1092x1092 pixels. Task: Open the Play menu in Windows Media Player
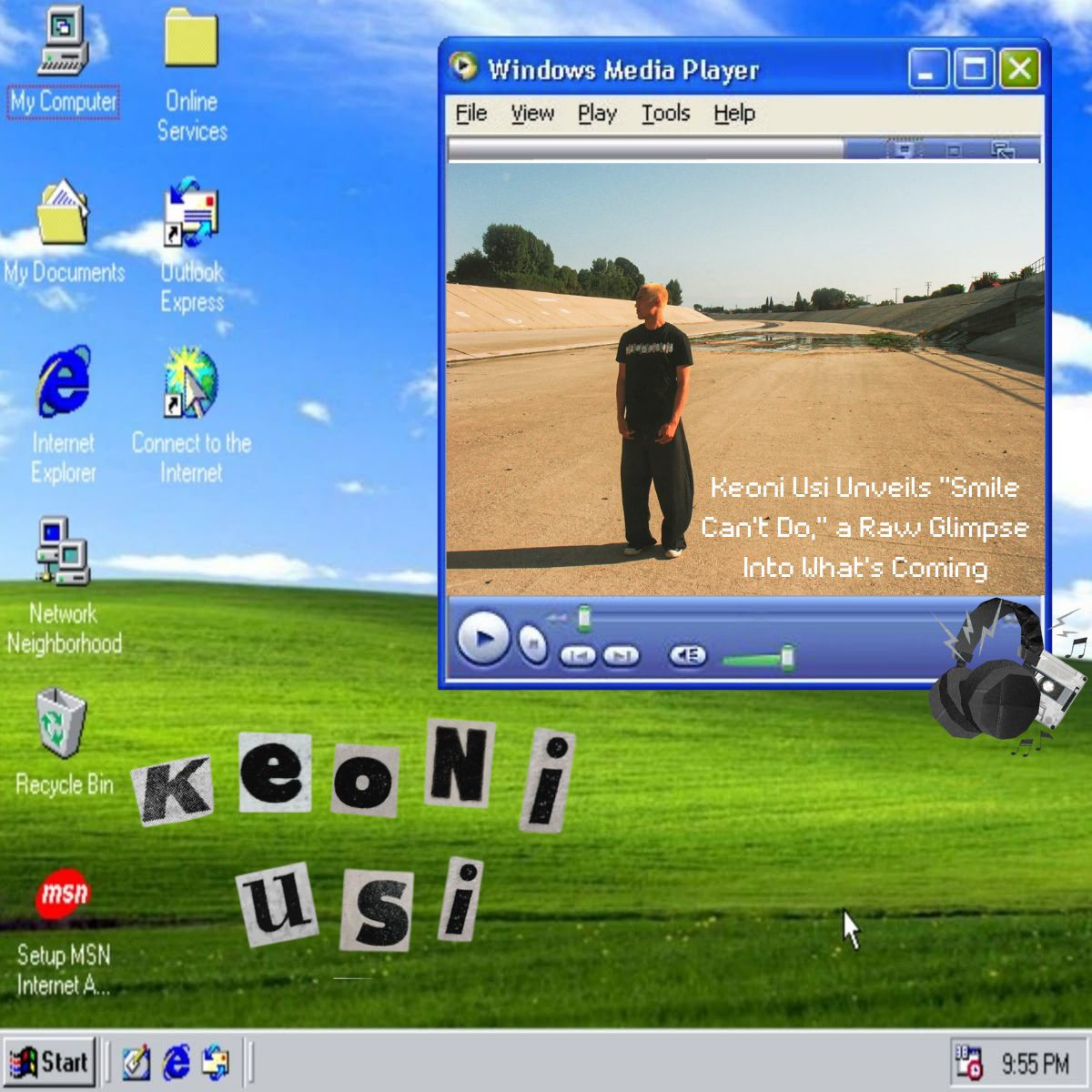tap(597, 114)
